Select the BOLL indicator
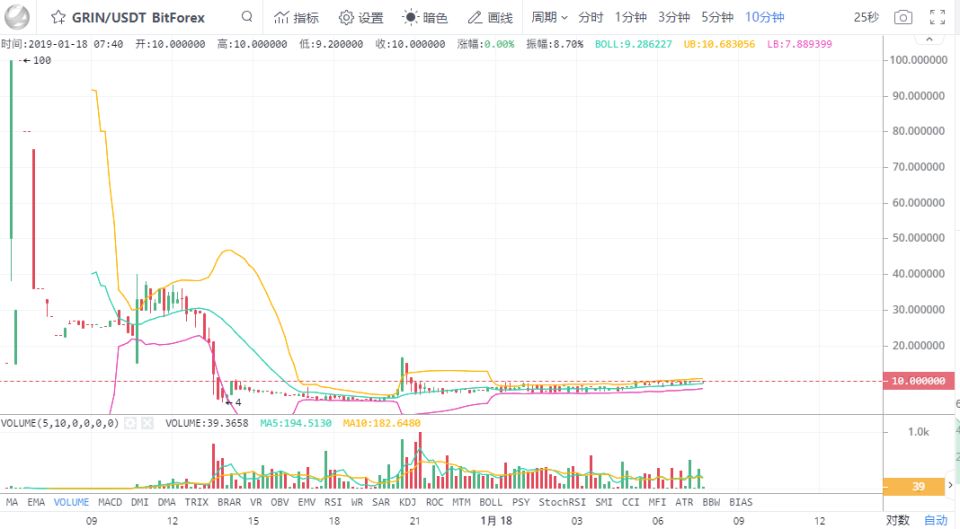The height and width of the screenshot is (529, 960). 490,502
